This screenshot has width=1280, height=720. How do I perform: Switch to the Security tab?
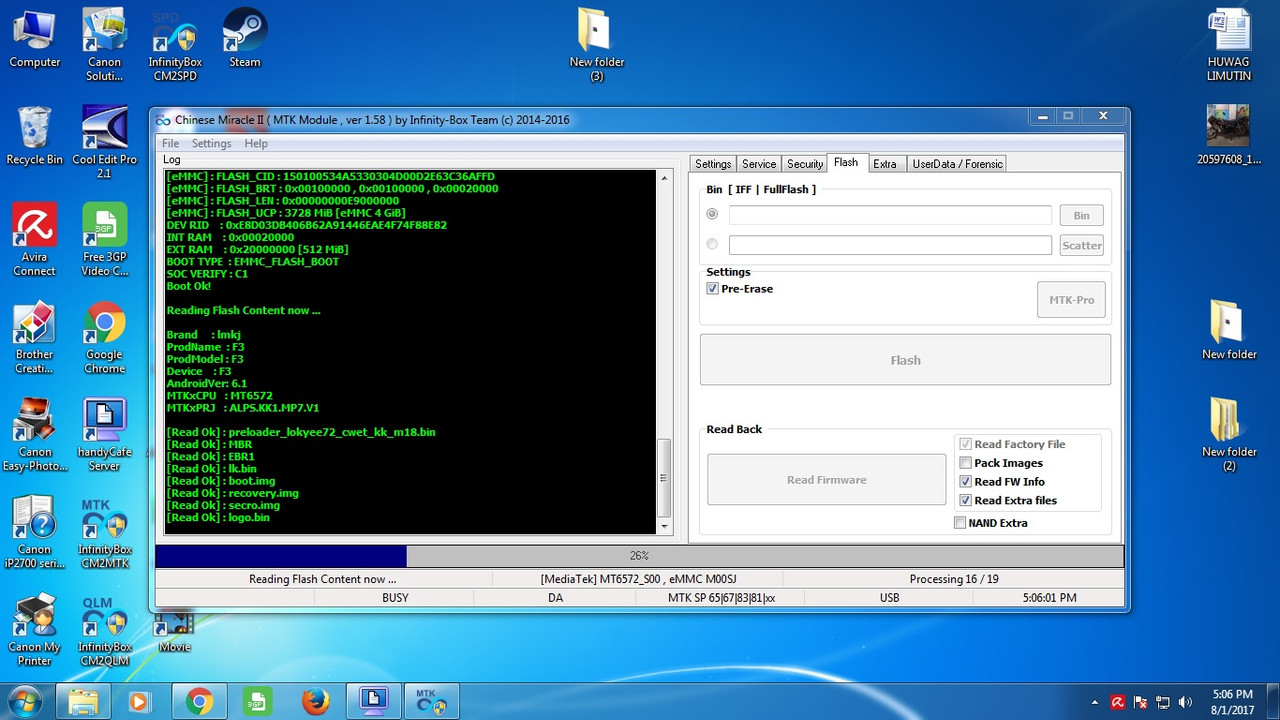(805, 164)
